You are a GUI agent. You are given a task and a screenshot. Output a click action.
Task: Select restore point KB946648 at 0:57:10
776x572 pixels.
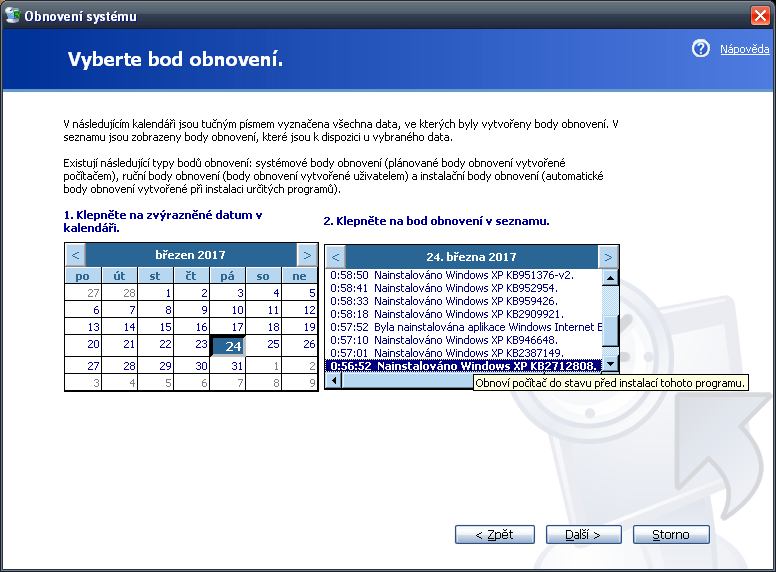tap(464, 340)
